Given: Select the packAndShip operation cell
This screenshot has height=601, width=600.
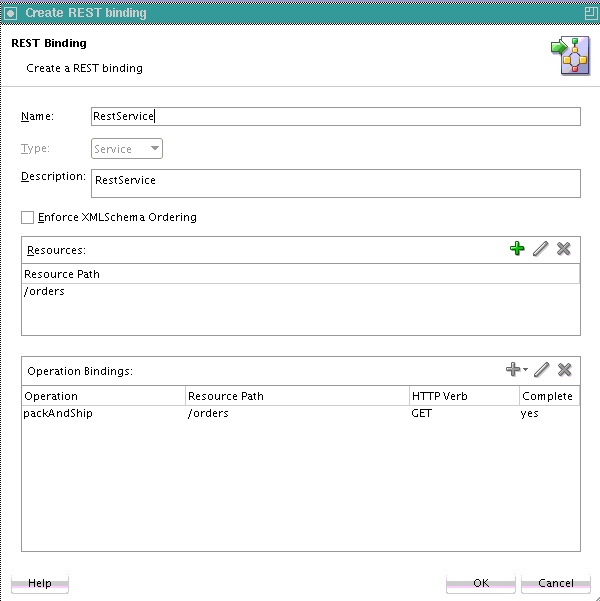Looking at the screenshot, I should [x=104, y=414].
